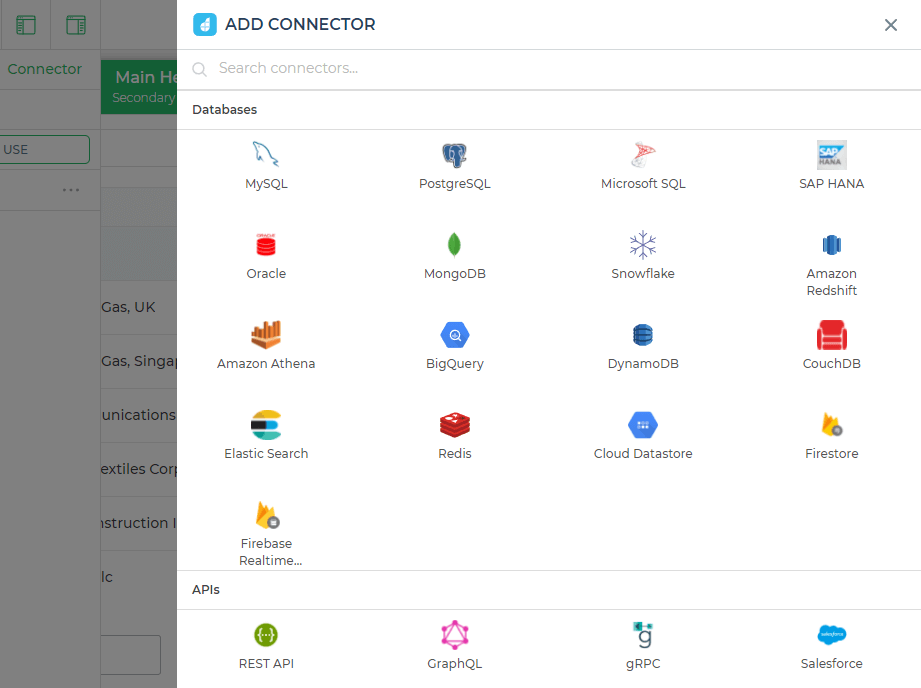Pick the Snowflake connector icon
Image resolution: width=921 pixels, height=688 pixels.
click(x=643, y=244)
